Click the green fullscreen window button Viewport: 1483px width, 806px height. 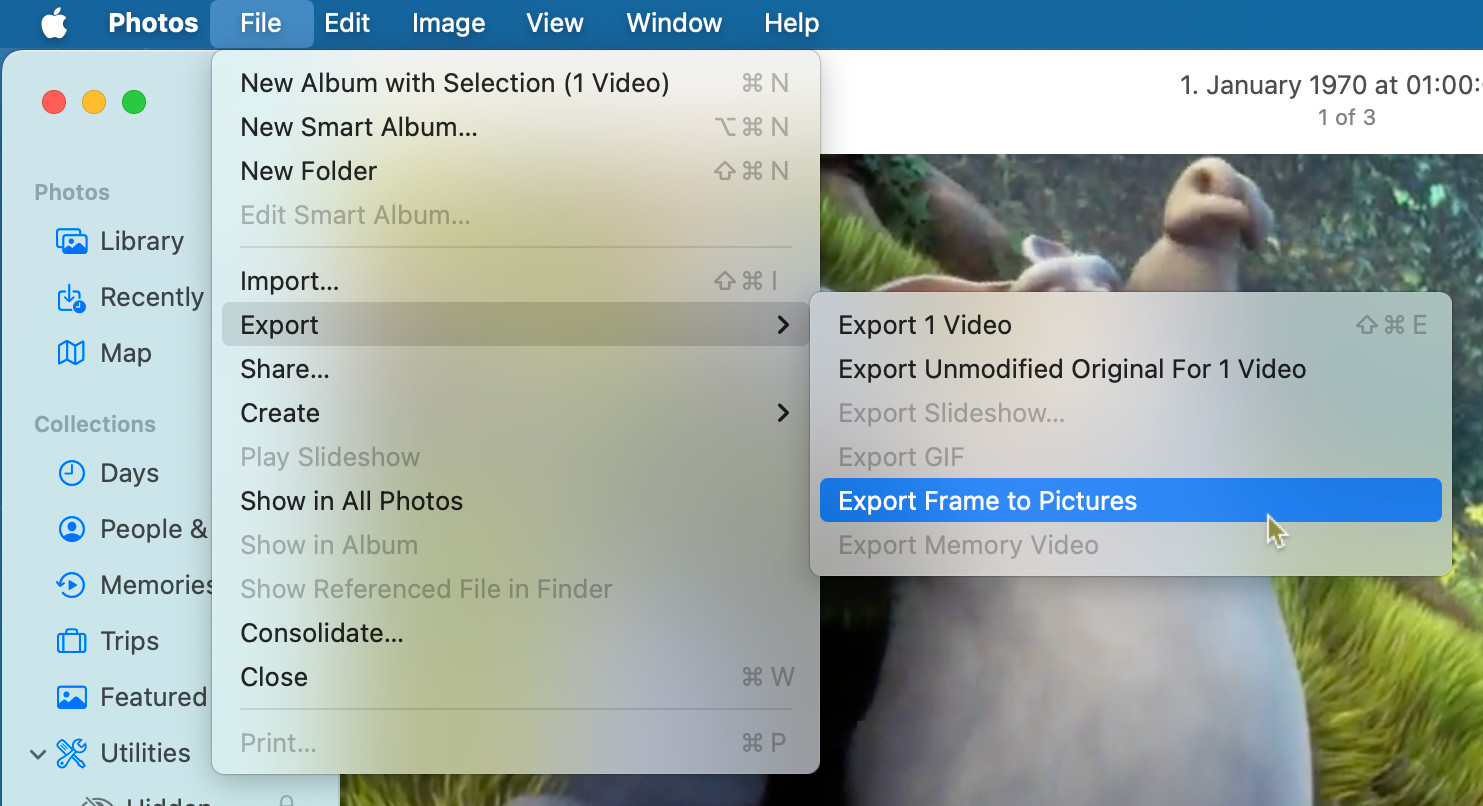click(x=133, y=102)
